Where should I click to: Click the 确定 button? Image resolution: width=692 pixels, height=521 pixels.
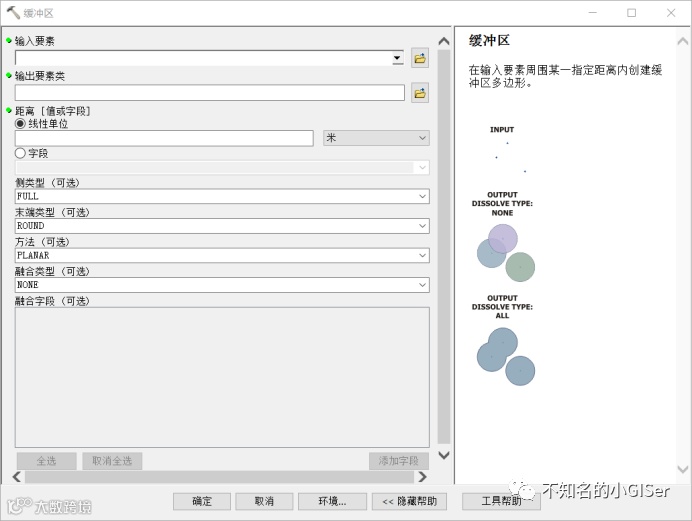[x=202, y=501]
